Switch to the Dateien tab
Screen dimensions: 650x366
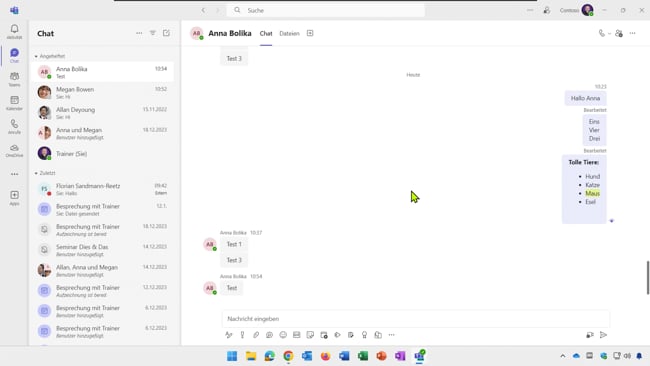click(x=289, y=33)
